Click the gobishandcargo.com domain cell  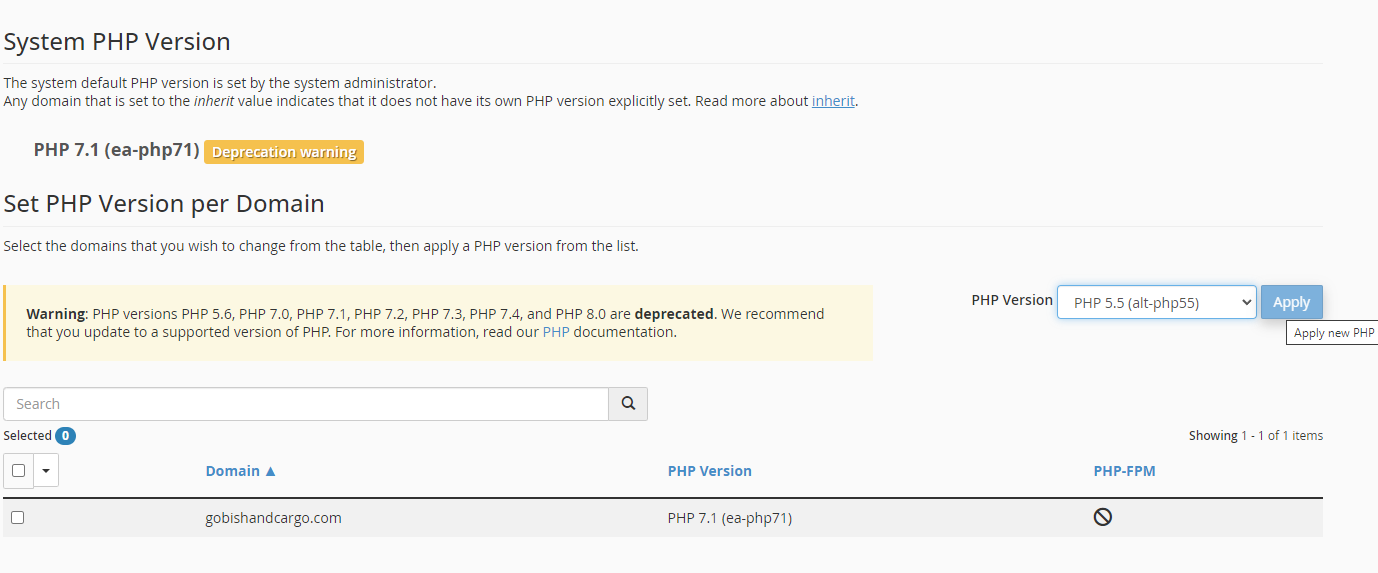[273, 518]
